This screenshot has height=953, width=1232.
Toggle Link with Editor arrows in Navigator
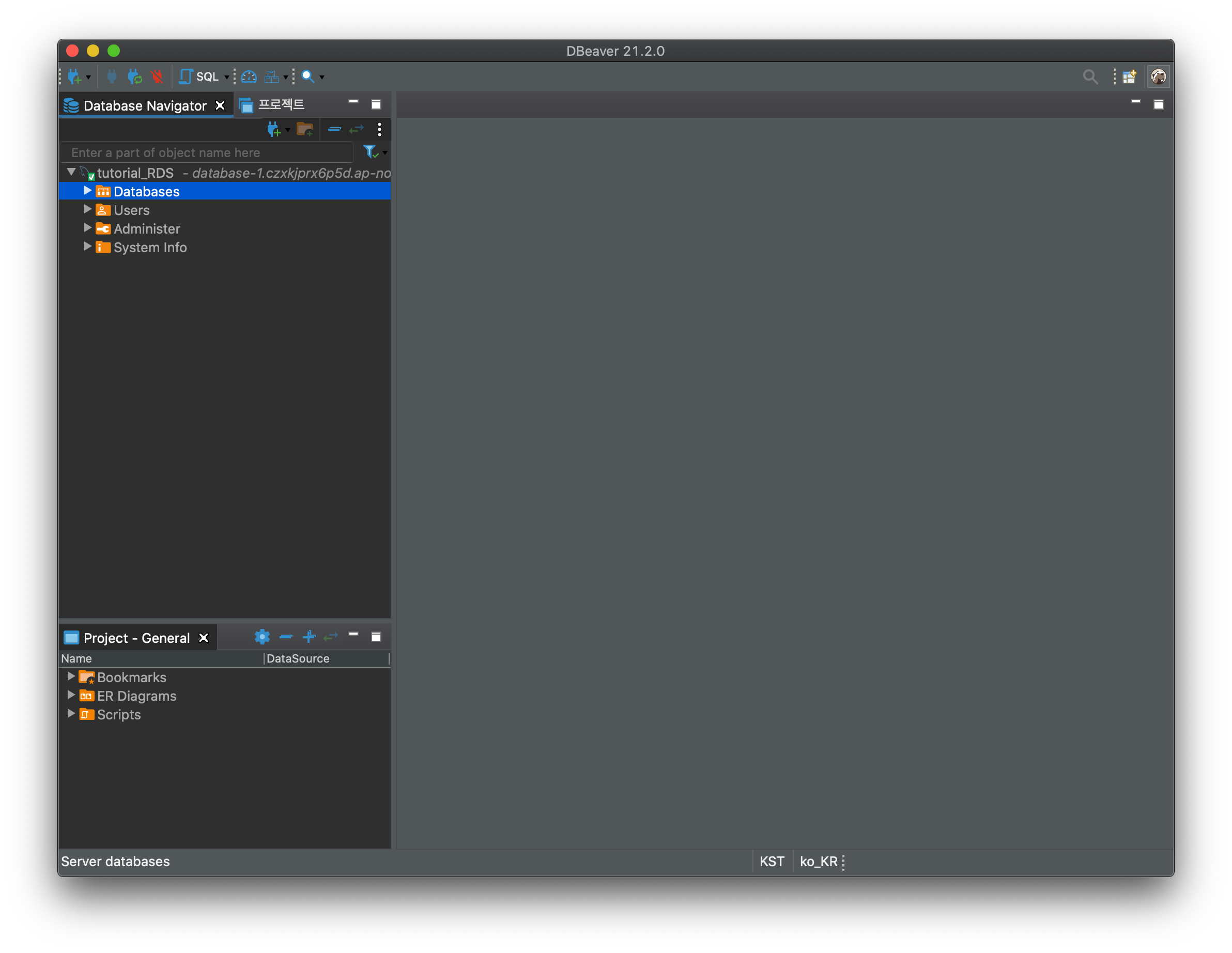tap(357, 130)
